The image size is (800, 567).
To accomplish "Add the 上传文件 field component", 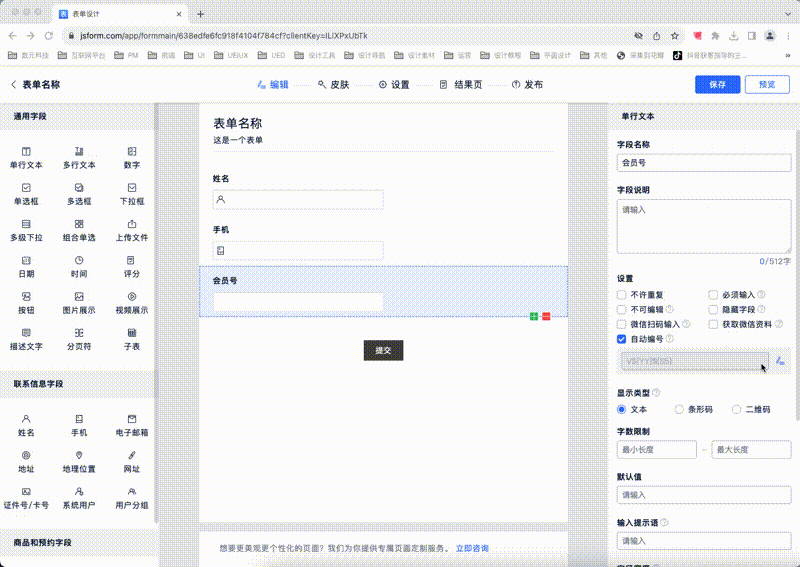I will [x=132, y=230].
